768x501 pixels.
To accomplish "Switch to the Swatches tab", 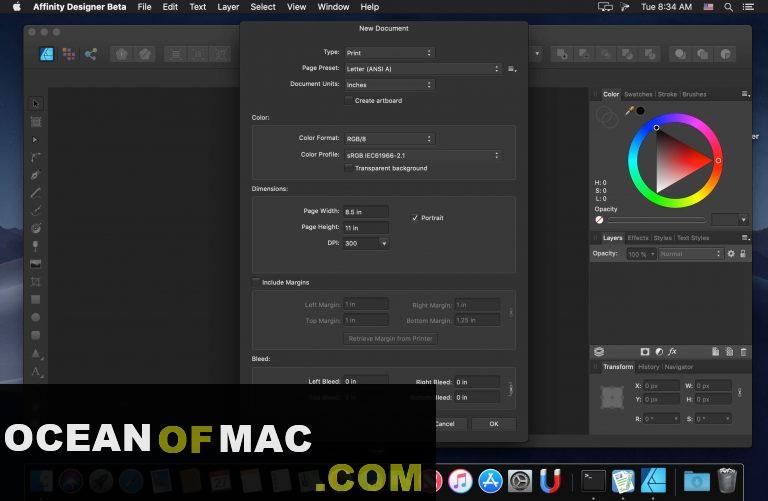I will coord(638,94).
